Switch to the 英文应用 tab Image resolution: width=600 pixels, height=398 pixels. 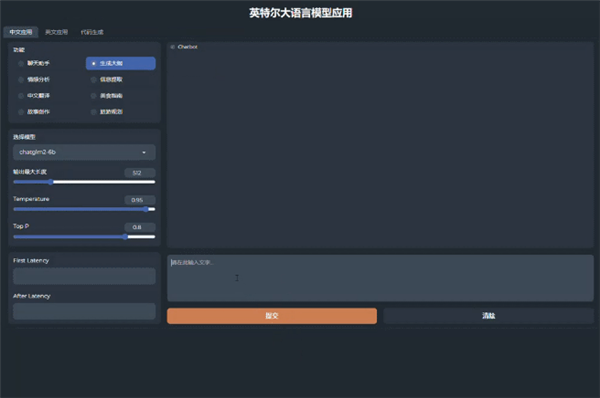(x=56, y=32)
